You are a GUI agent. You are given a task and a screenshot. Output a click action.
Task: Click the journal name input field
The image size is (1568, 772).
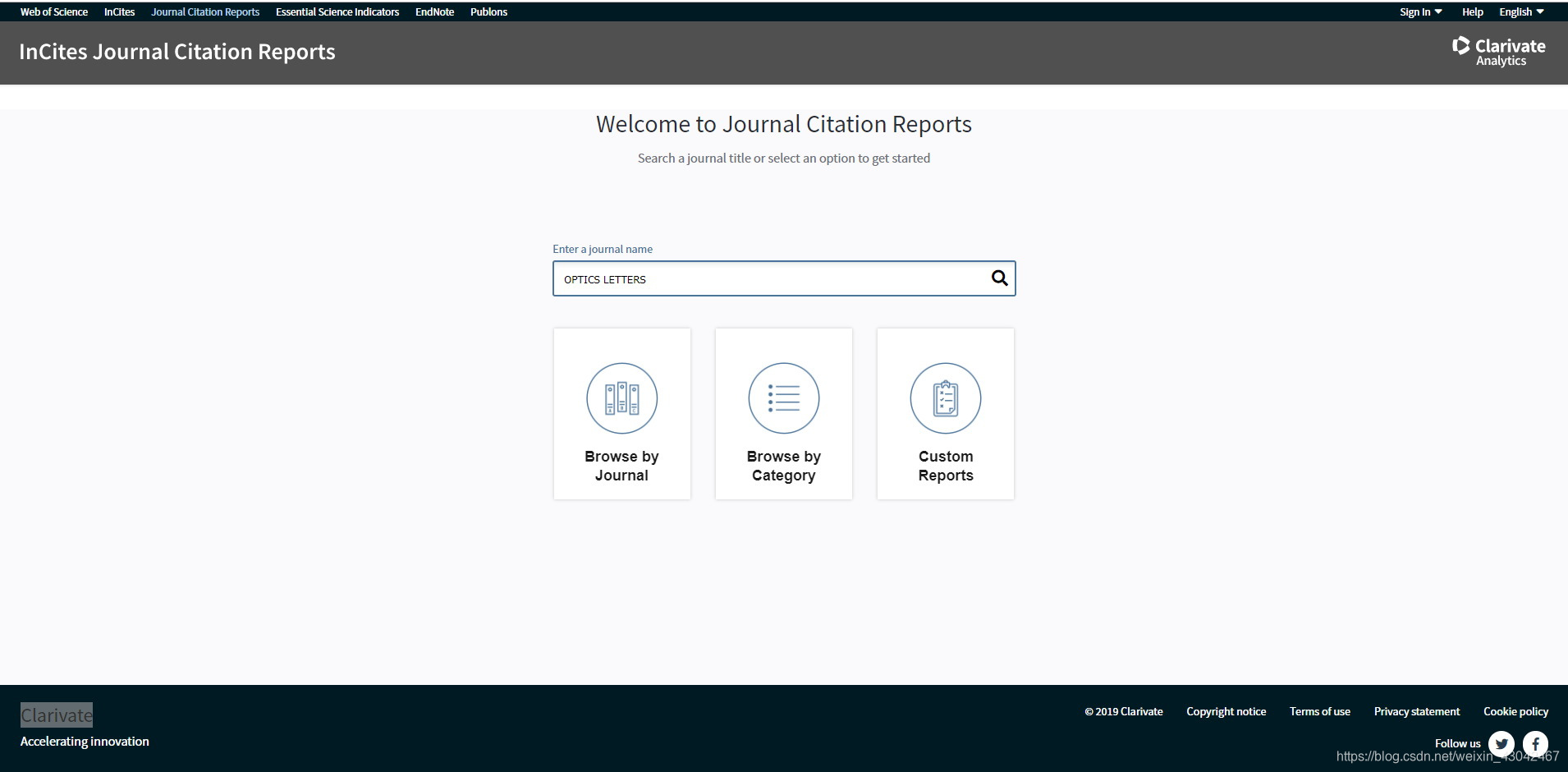tap(784, 278)
